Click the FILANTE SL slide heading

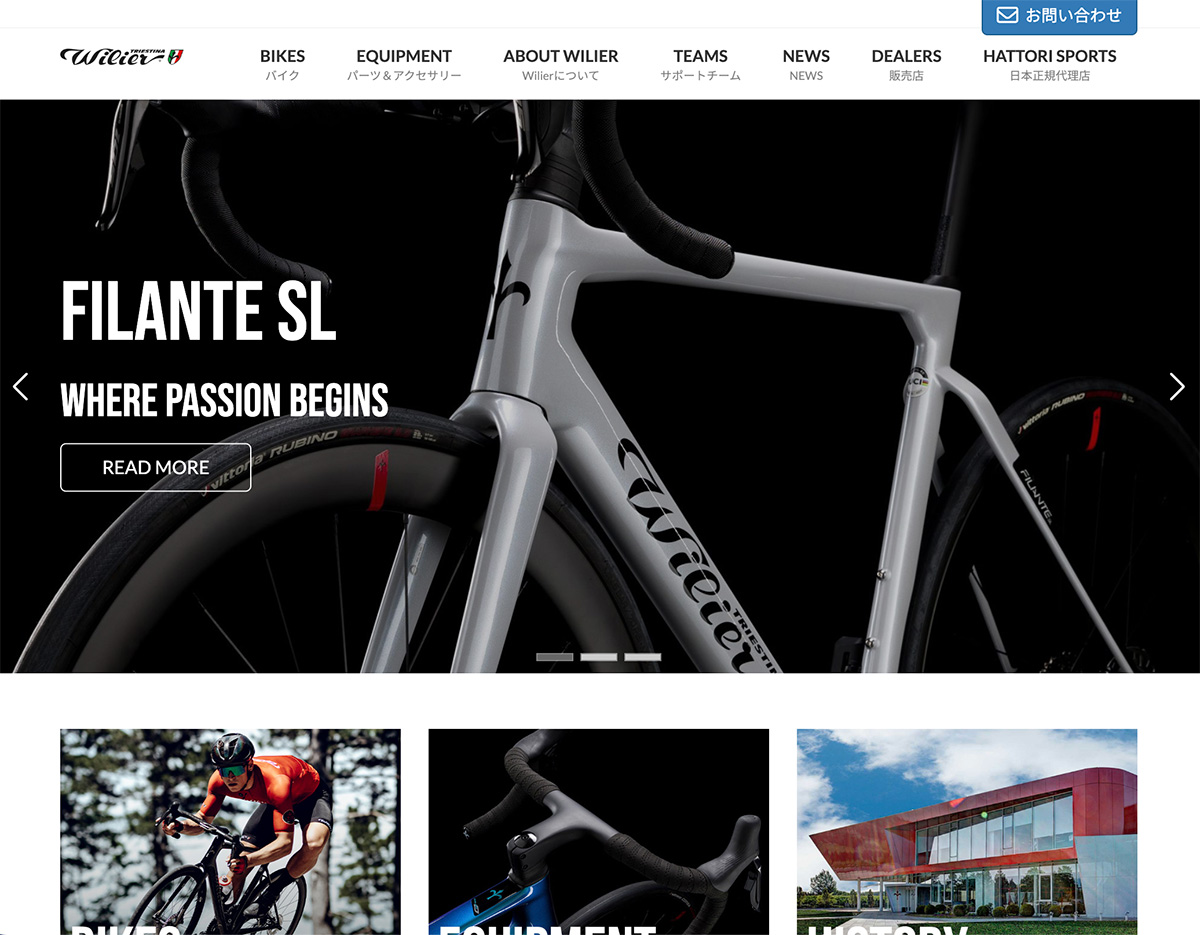[x=198, y=311]
